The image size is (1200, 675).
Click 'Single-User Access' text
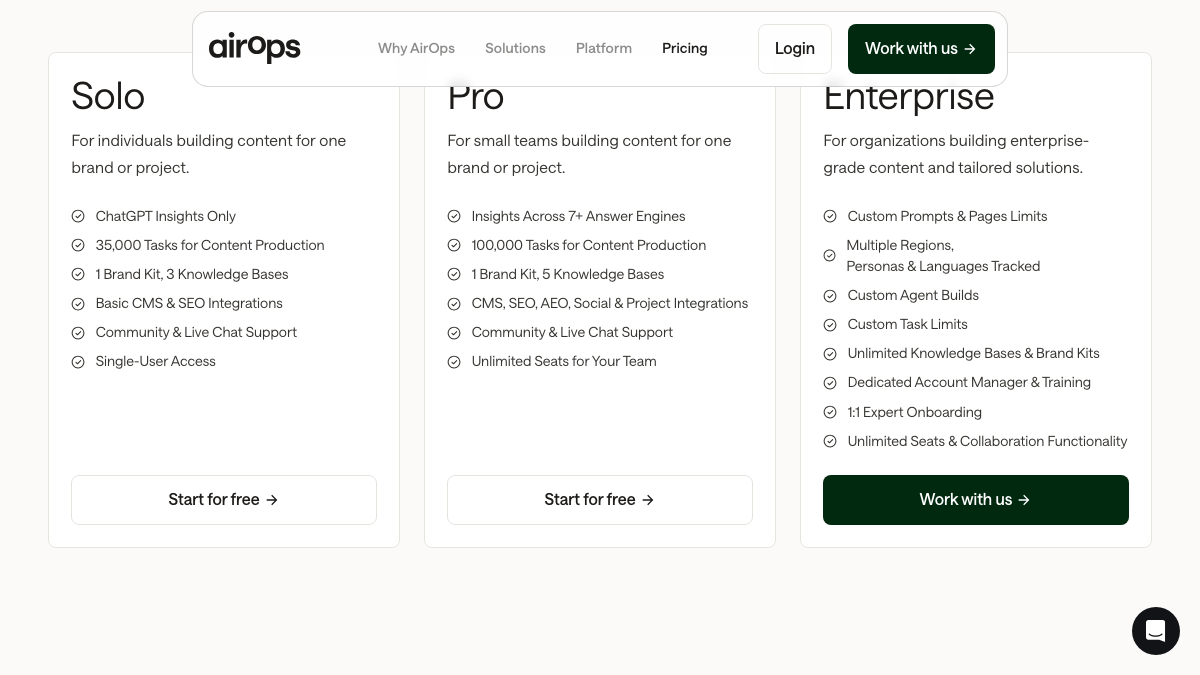click(x=156, y=361)
